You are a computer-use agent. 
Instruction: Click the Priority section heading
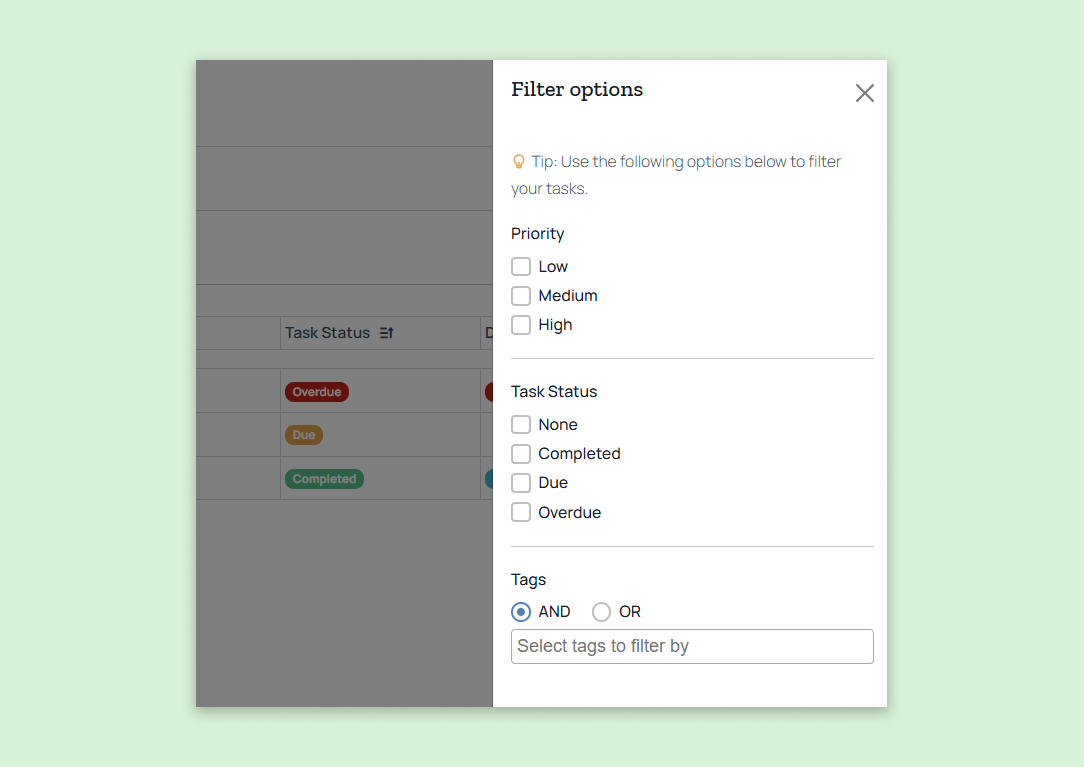537,234
